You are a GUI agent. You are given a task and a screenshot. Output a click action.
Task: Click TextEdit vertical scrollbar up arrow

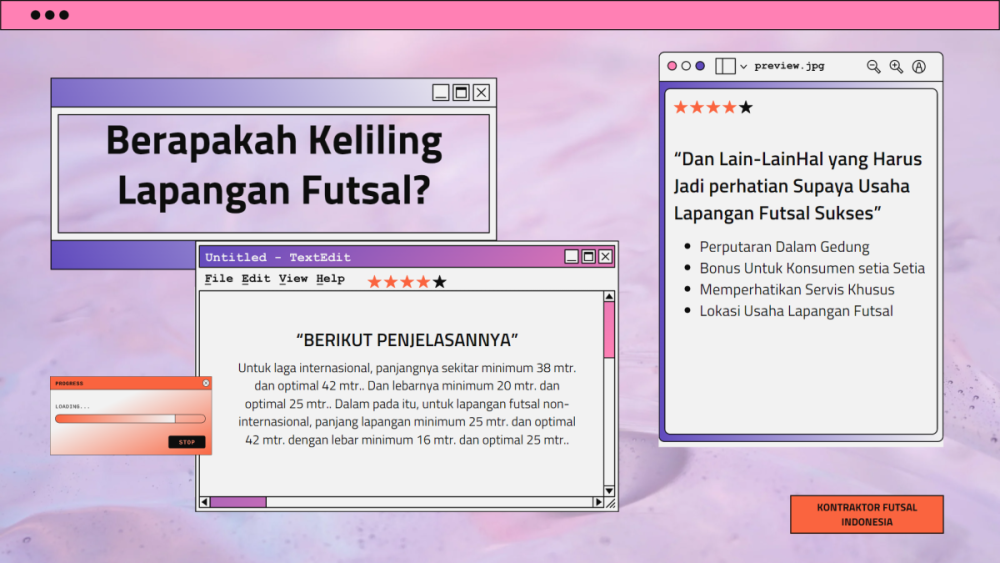pos(609,296)
